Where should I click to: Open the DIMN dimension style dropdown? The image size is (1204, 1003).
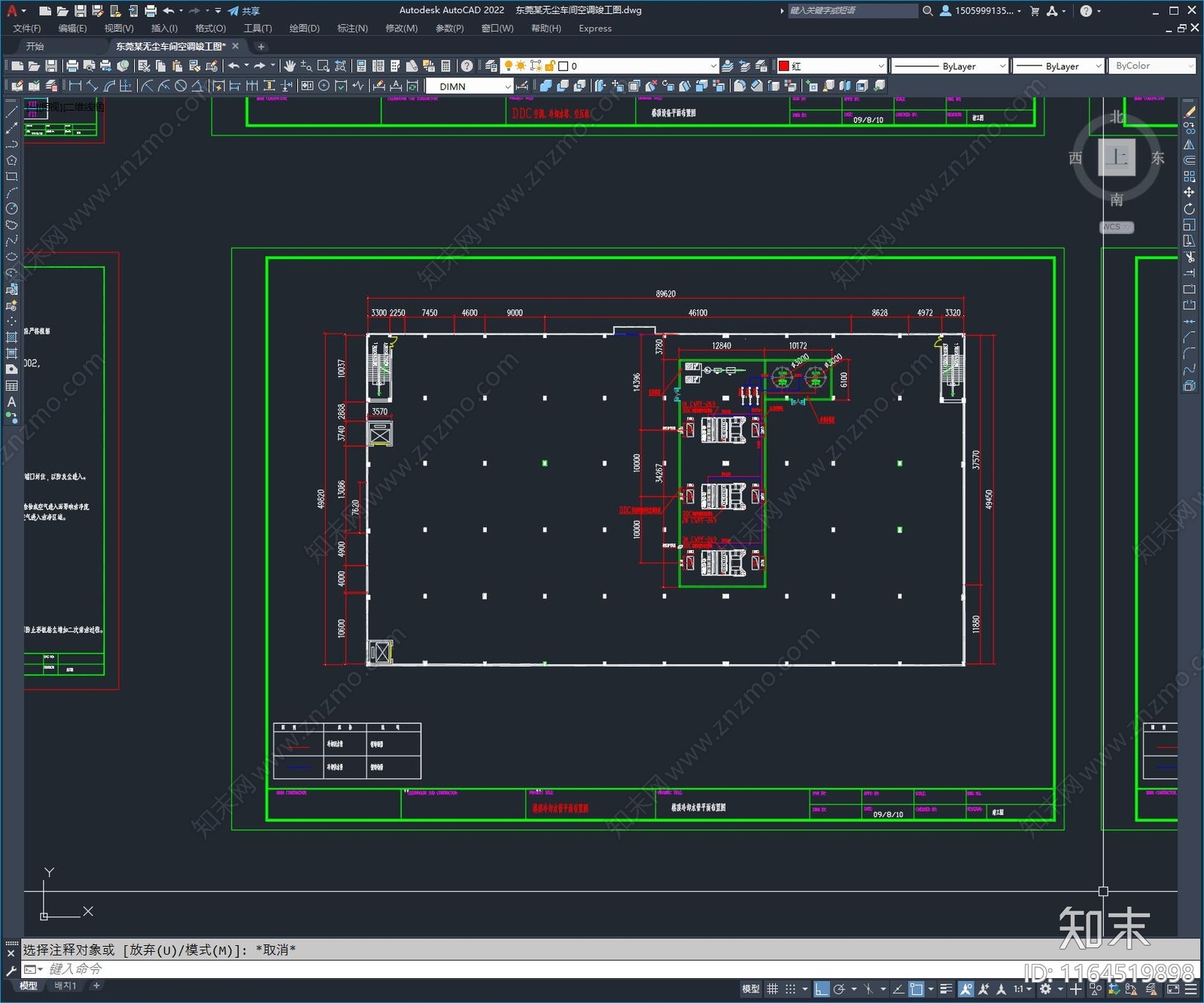(470, 86)
